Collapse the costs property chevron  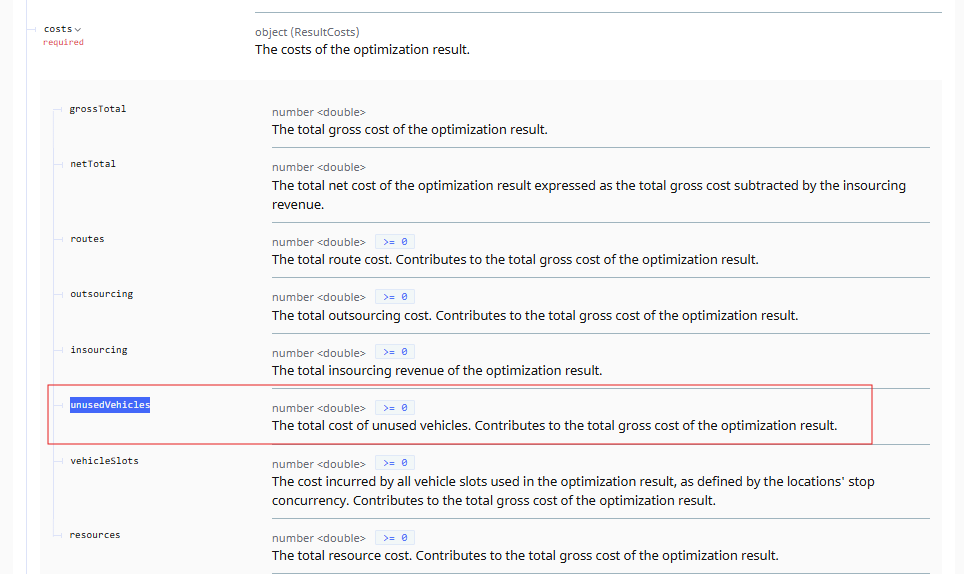coord(78,30)
